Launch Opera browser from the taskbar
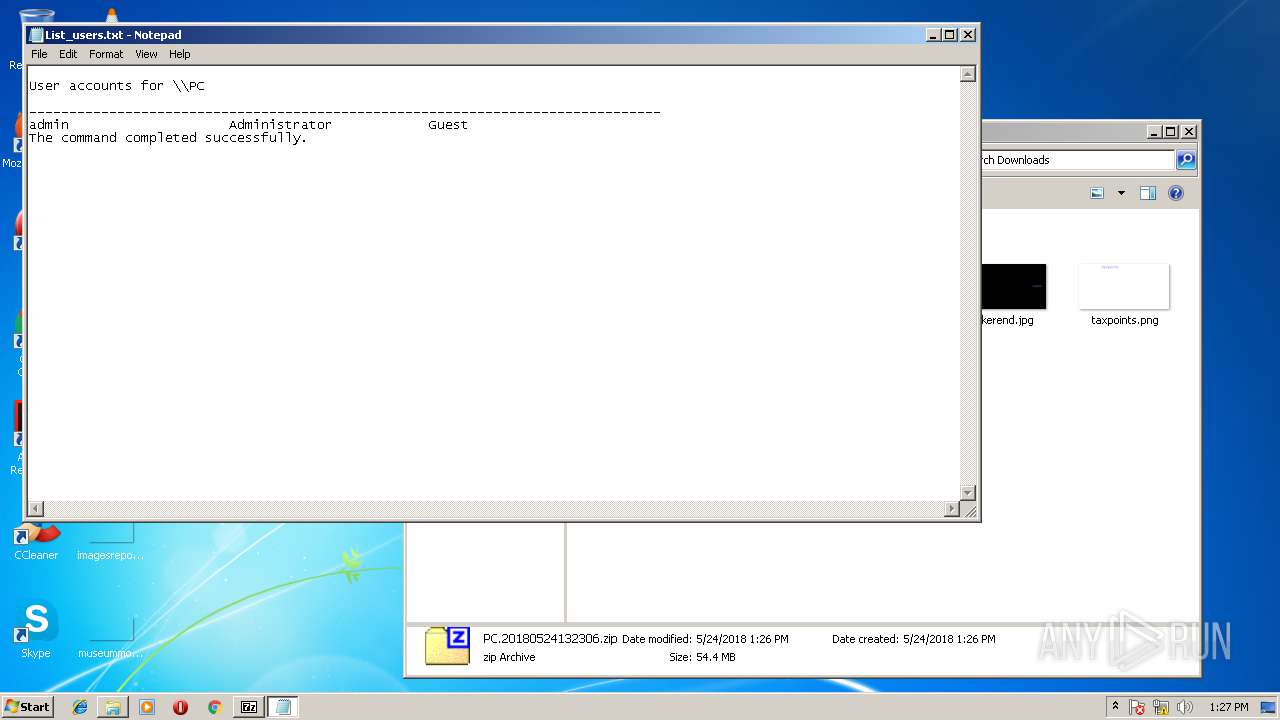The width and height of the screenshot is (1280, 720). (x=180, y=707)
